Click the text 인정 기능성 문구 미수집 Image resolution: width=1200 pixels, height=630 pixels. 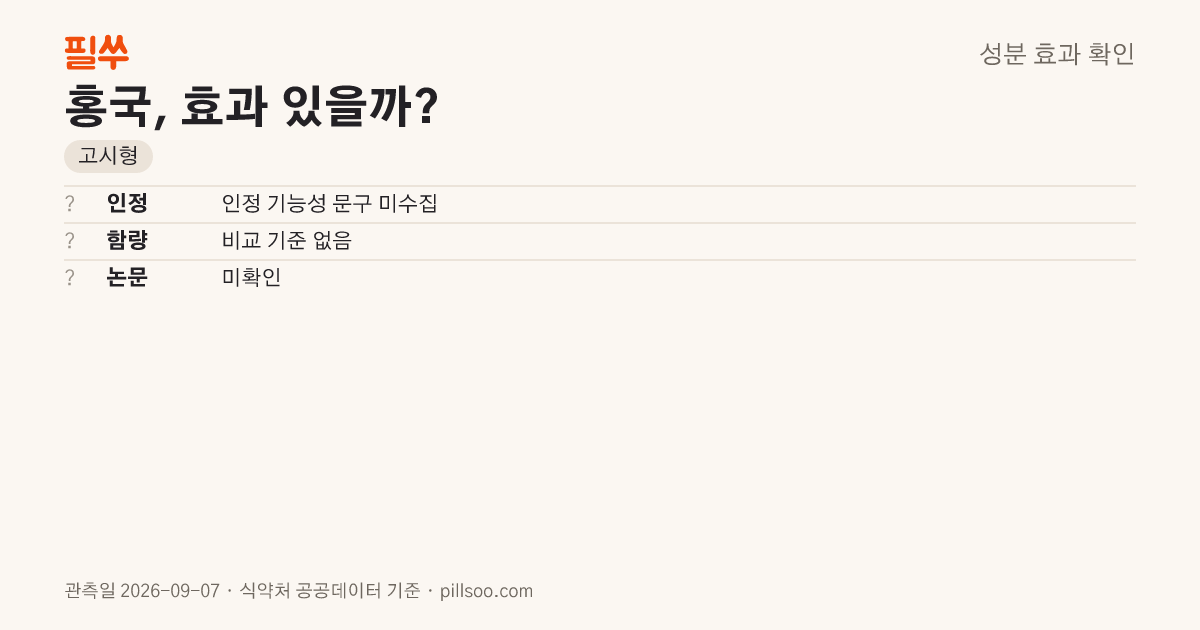(x=330, y=204)
